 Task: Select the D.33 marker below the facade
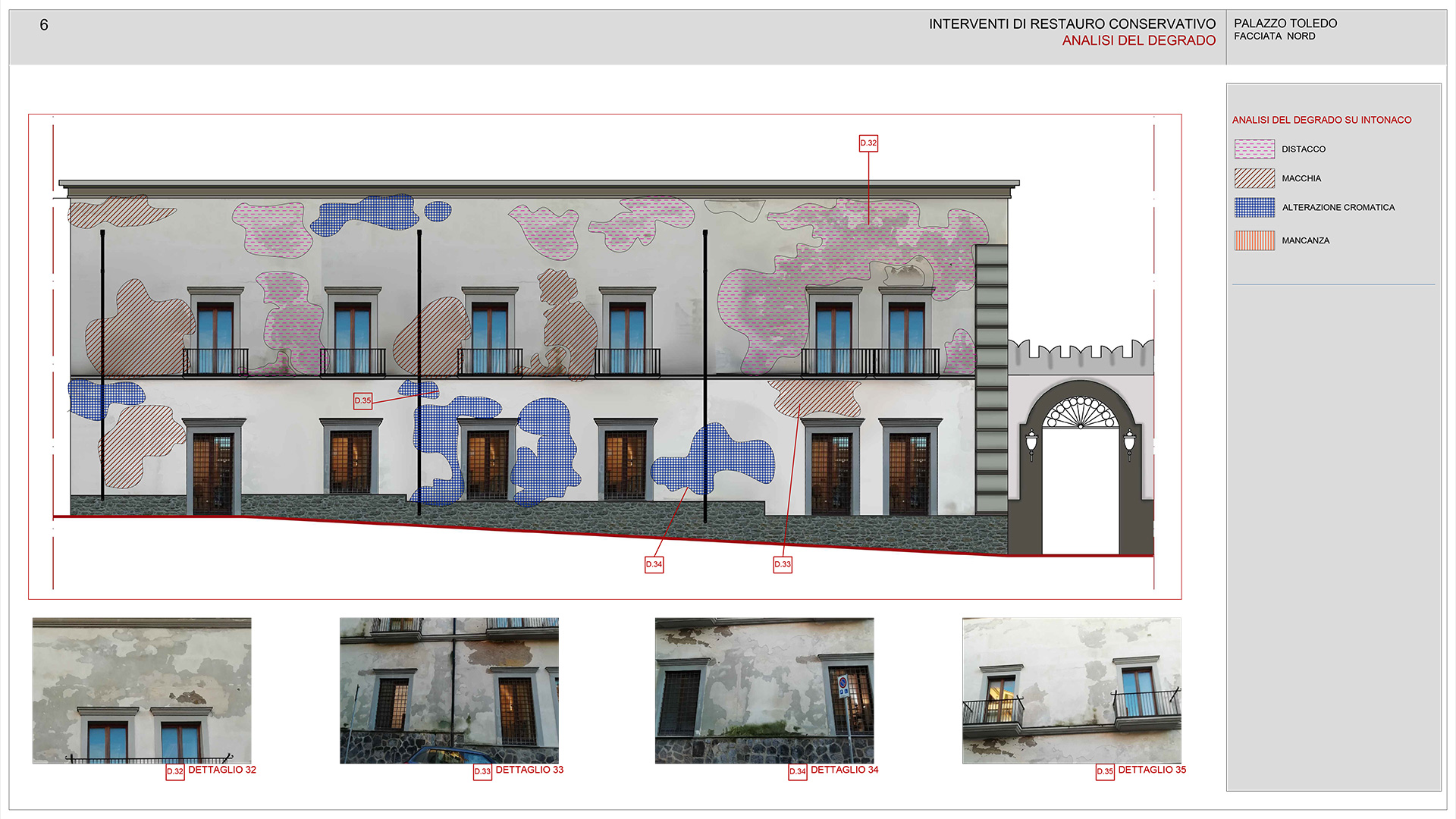(x=783, y=564)
